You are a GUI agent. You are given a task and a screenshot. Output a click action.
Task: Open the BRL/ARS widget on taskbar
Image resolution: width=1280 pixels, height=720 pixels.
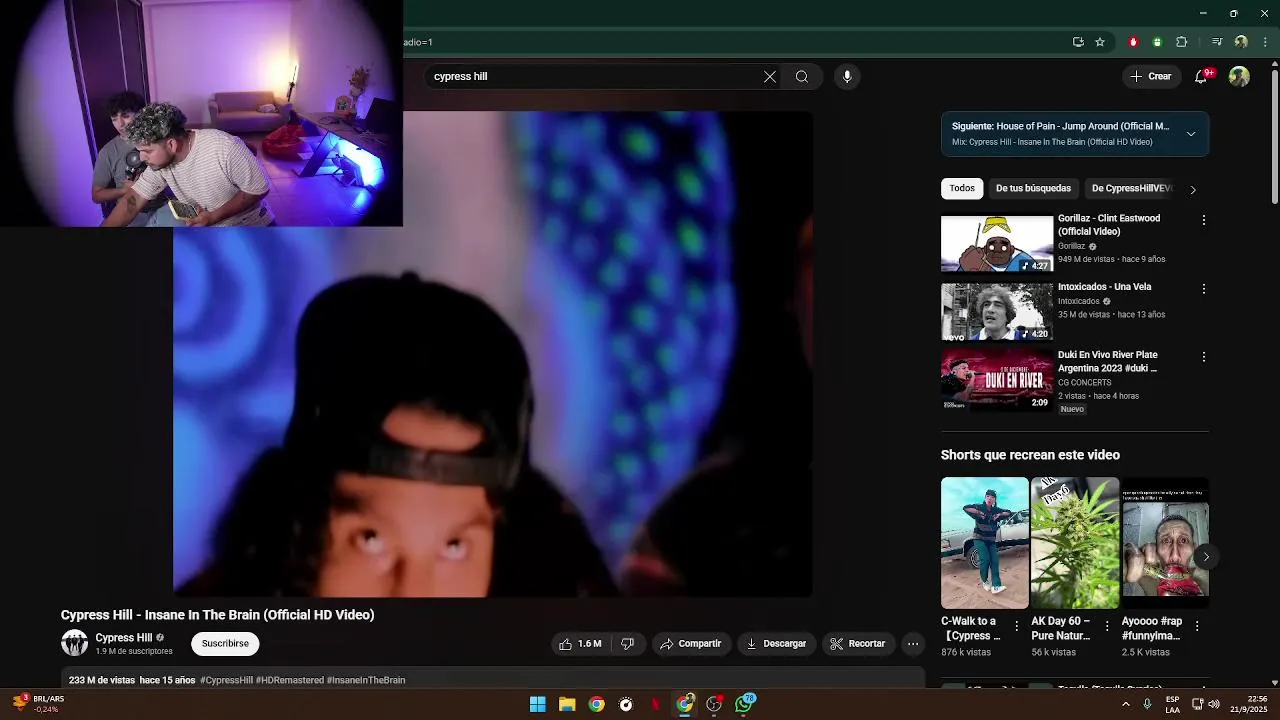click(x=38, y=704)
